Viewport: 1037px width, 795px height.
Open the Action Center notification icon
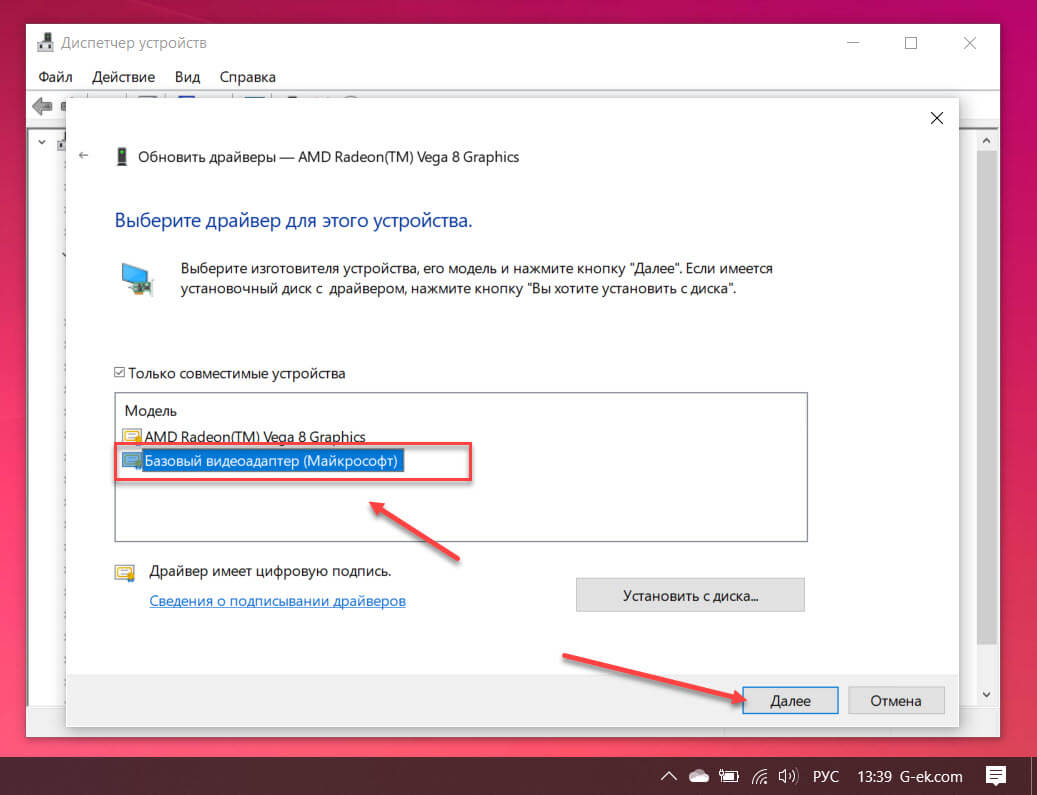pos(996,776)
